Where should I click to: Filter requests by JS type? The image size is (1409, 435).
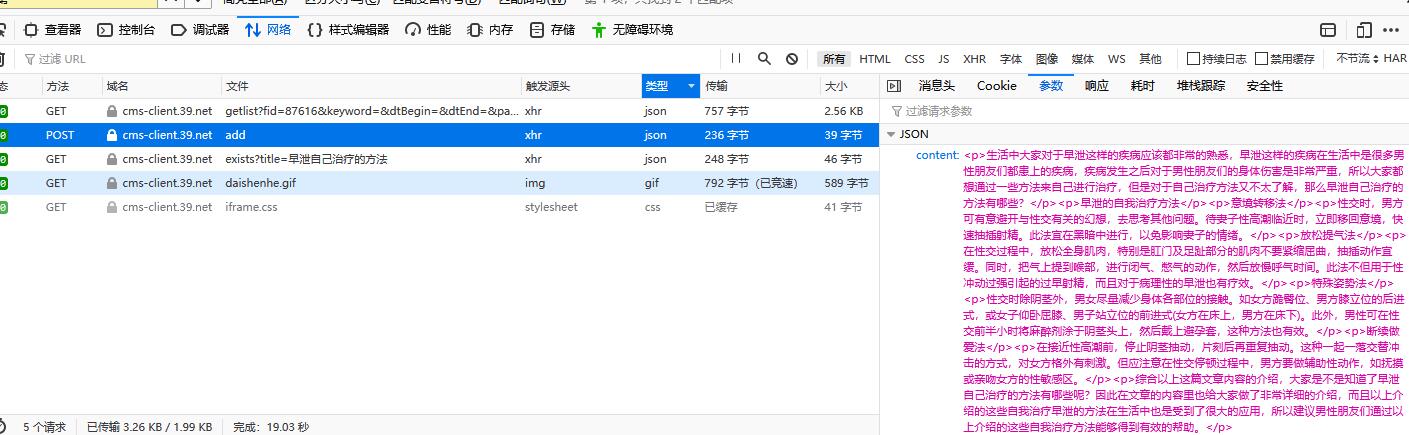point(944,59)
